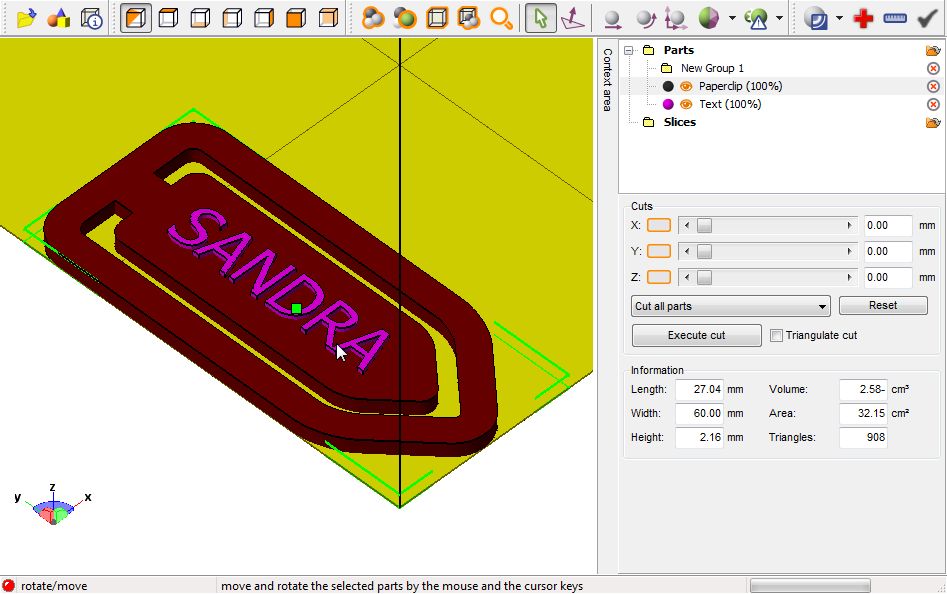Collapse the Parts tree node
Screen dimensions: 947x594
click(629, 51)
